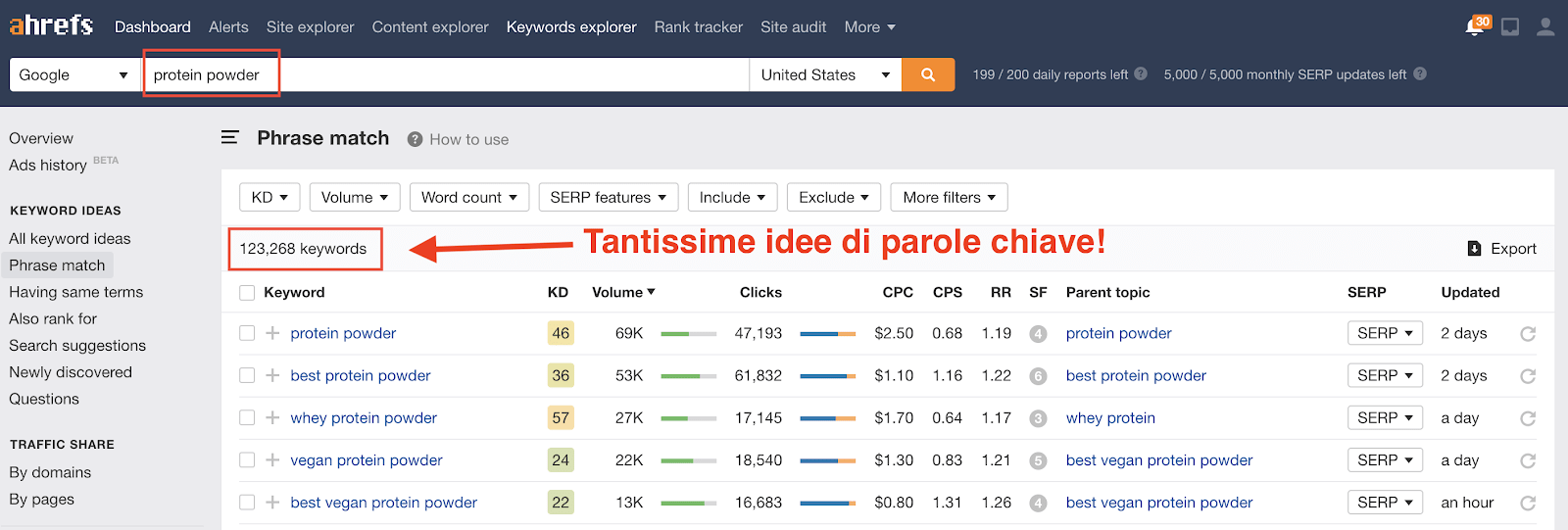Add protein powder keyword with plus icon
This screenshot has height=530, width=1568.
[272, 333]
